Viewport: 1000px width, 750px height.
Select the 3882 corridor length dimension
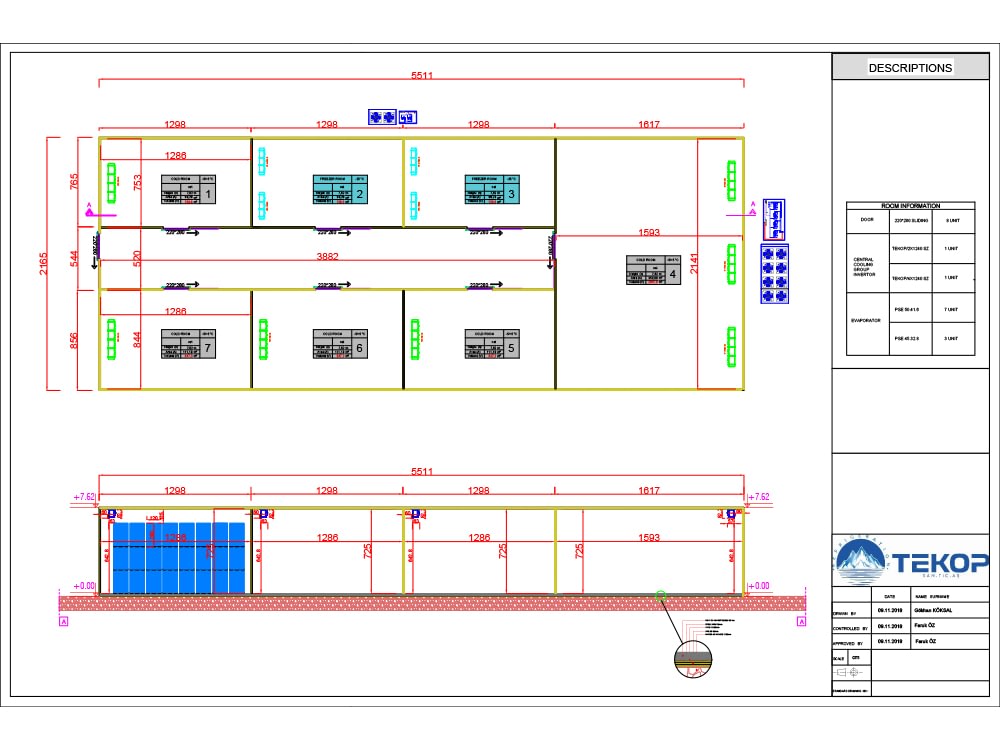click(x=327, y=256)
